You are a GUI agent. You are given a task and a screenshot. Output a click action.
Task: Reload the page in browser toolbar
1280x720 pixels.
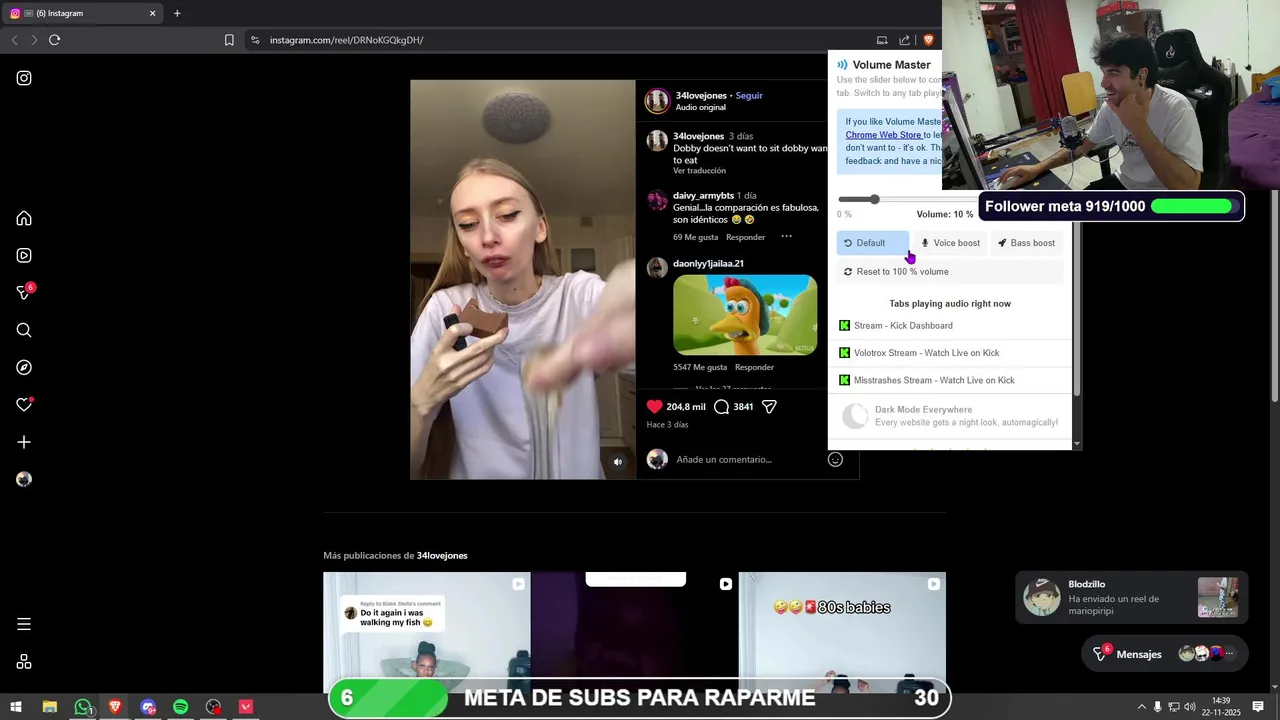tap(54, 40)
